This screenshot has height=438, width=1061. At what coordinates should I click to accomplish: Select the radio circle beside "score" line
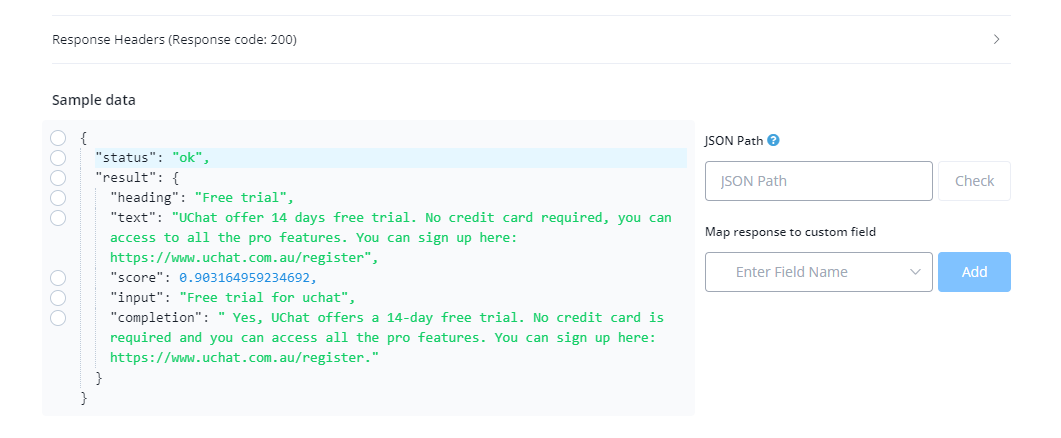[x=58, y=278]
